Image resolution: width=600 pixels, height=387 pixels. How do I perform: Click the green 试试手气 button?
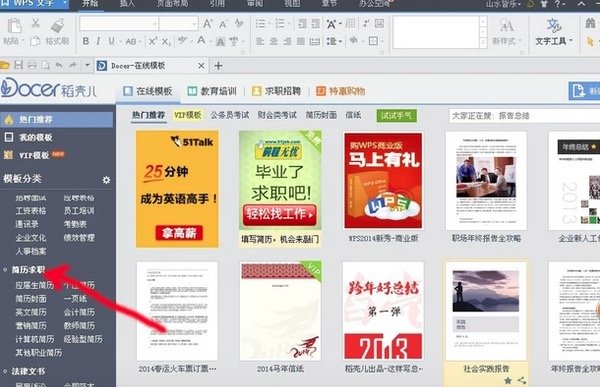pos(396,115)
